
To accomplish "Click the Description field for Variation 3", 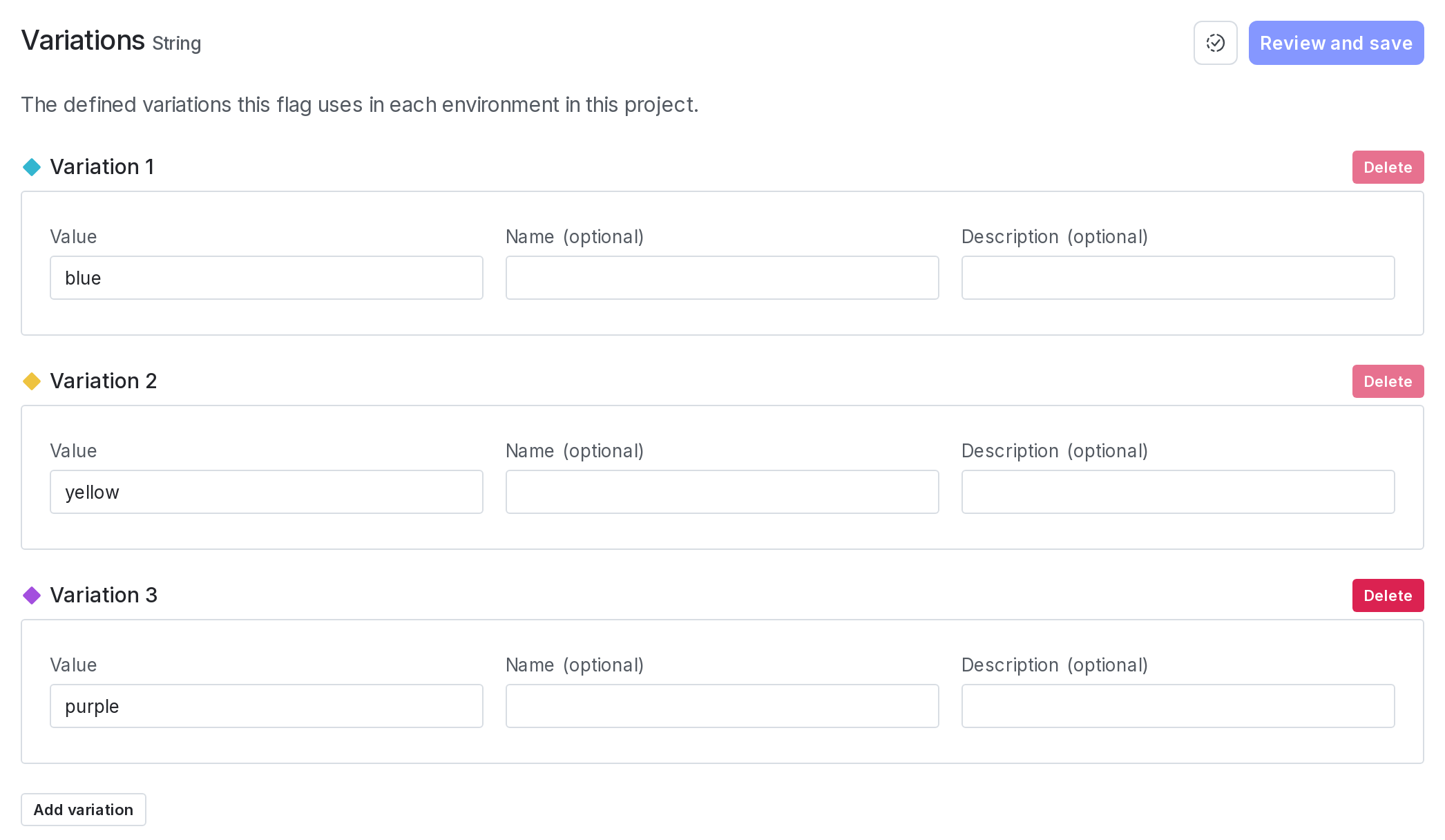I will point(1178,706).
